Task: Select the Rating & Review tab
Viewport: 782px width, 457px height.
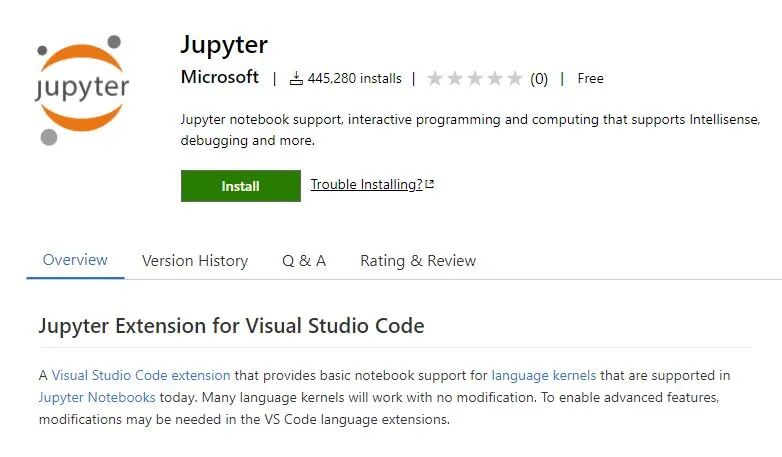Action: (x=418, y=261)
